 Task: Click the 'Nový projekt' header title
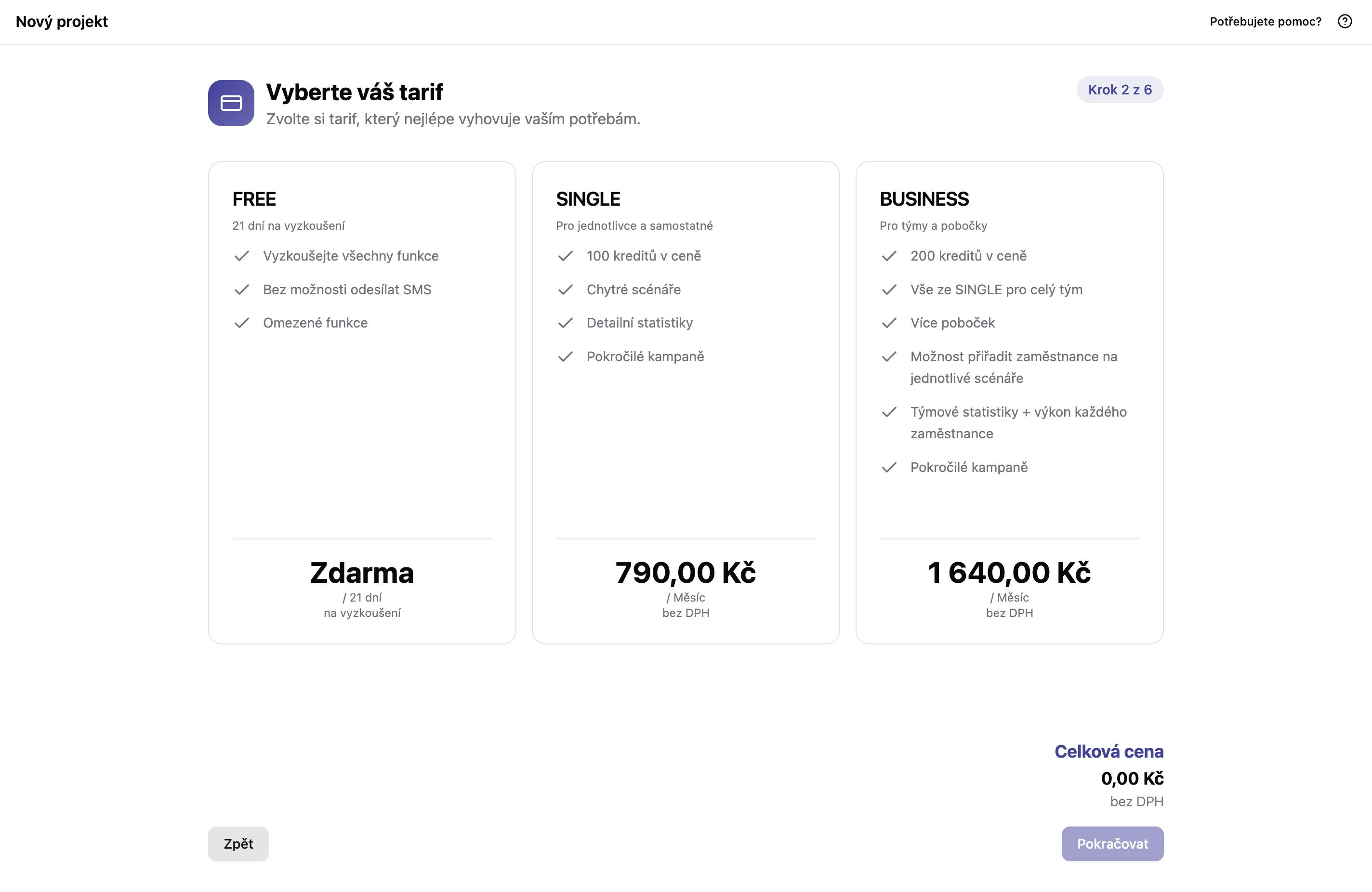pos(62,21)
